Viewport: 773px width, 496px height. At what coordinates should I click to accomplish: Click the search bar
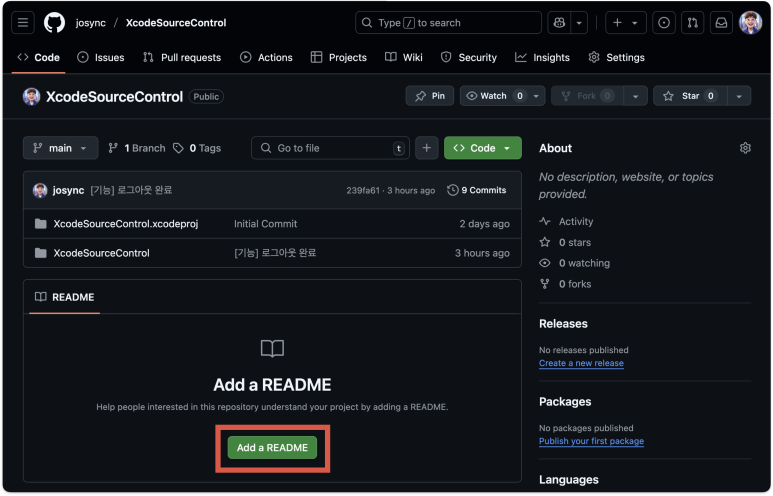point(448,23)
